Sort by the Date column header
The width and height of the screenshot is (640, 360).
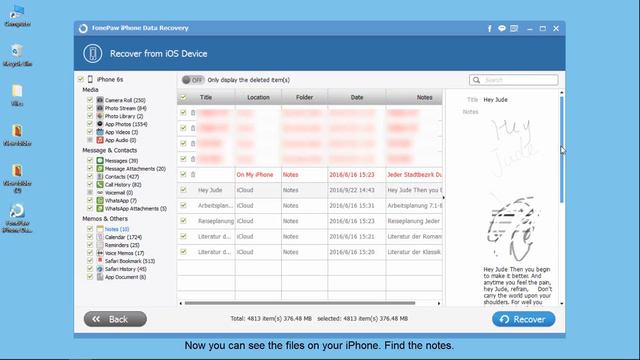tap(357, 97)
